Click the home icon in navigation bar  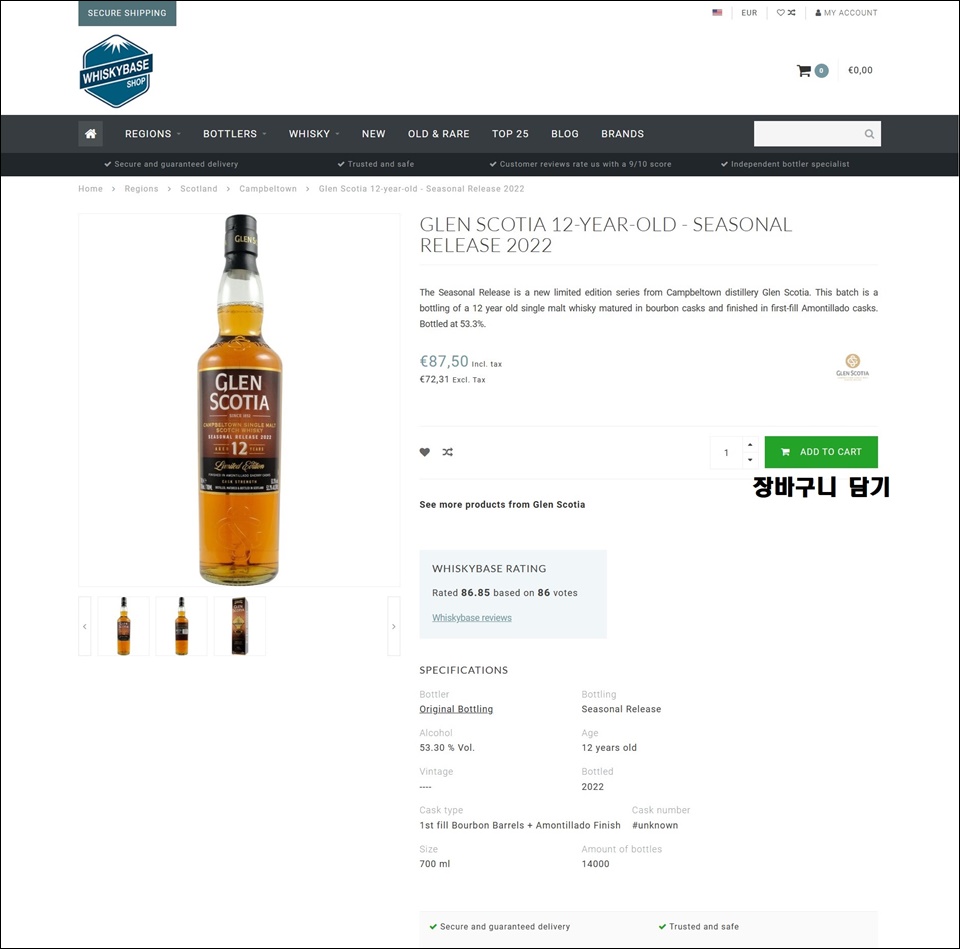click(91, 133)
